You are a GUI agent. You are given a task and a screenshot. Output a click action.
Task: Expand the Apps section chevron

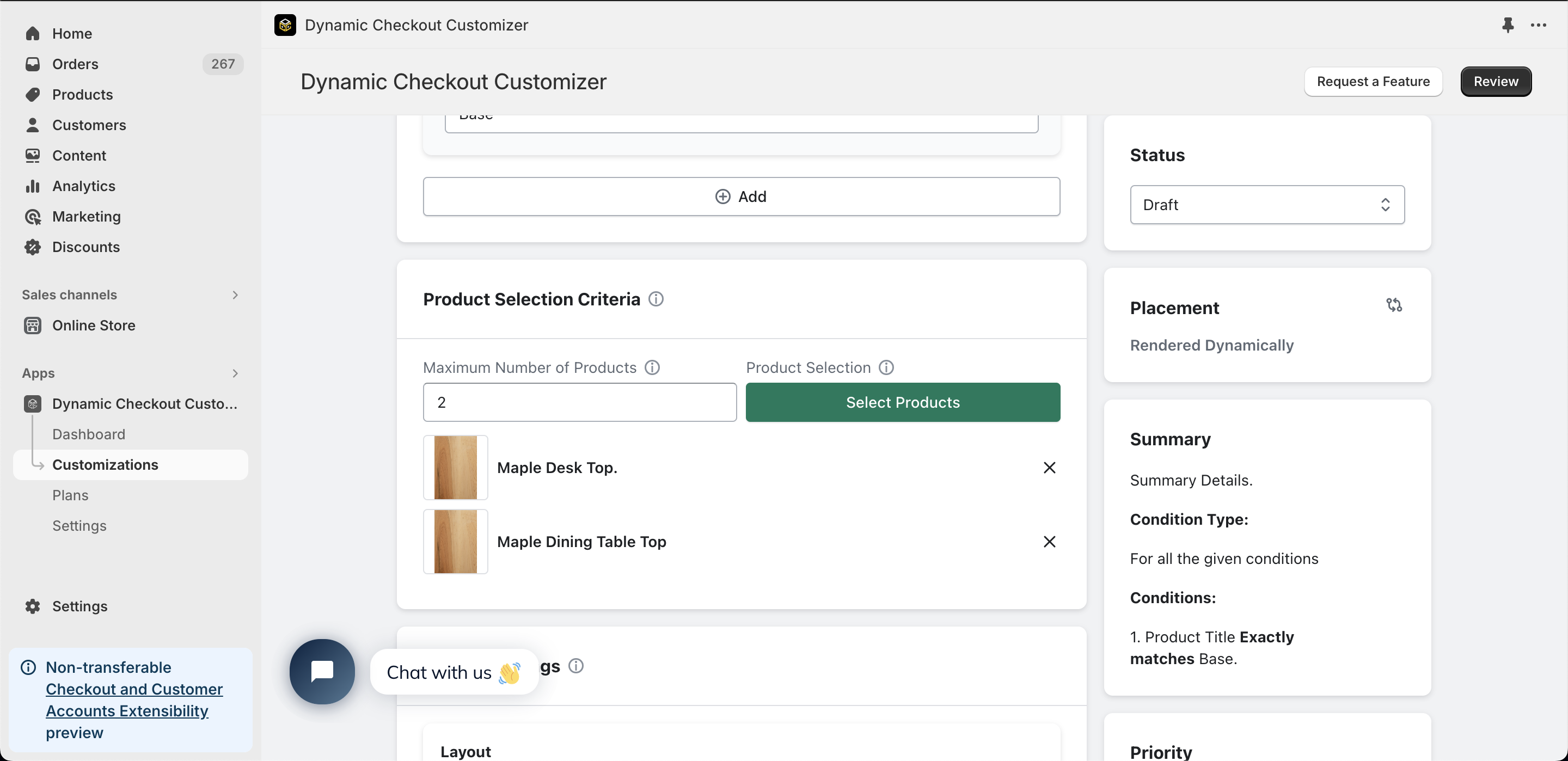(235, 373)
